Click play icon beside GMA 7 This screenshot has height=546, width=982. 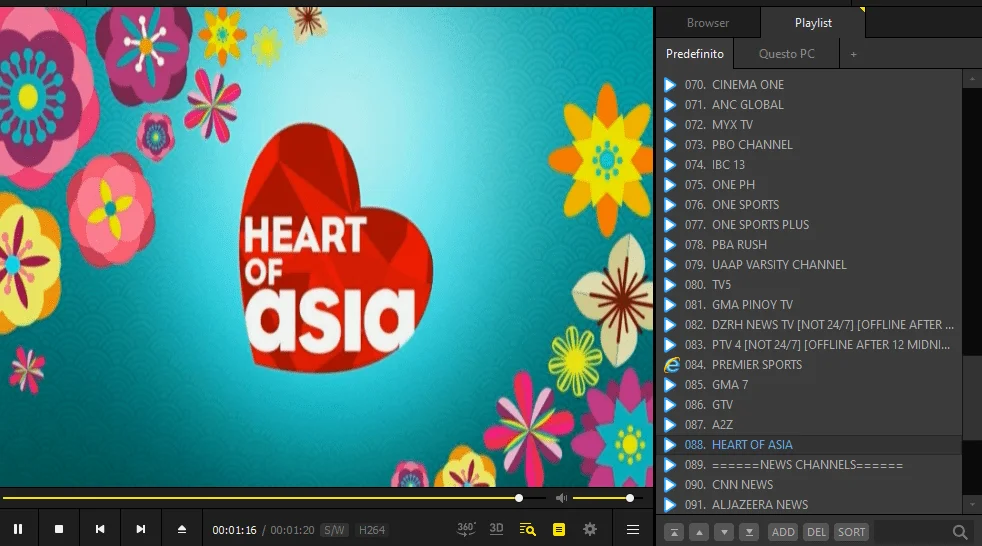point(670,385)
